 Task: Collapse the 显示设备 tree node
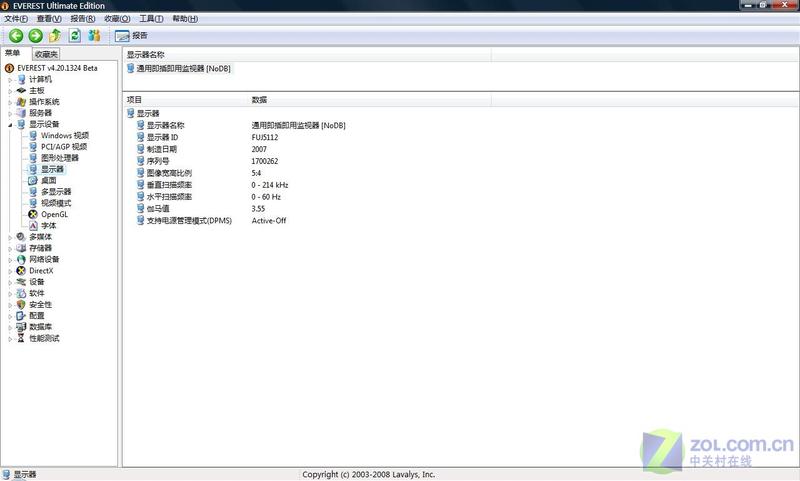10,124
